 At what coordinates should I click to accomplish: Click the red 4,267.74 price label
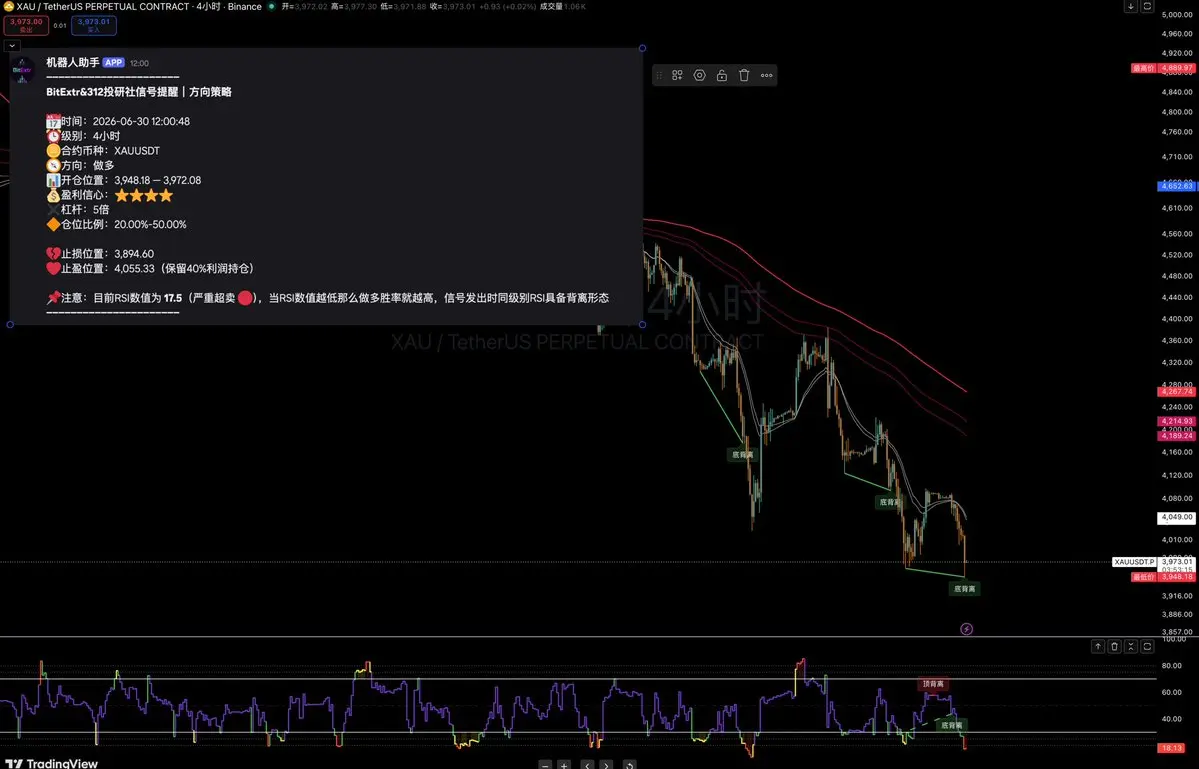tap(1176, 391)
